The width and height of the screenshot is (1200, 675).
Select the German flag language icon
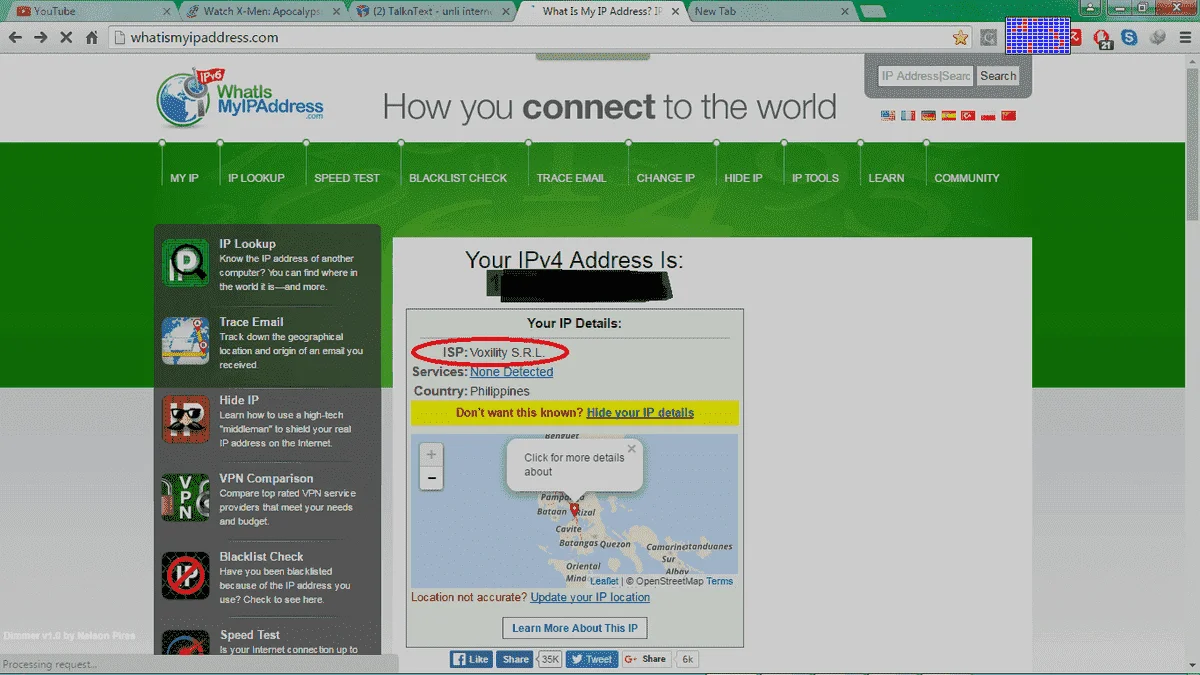point(928,116)
